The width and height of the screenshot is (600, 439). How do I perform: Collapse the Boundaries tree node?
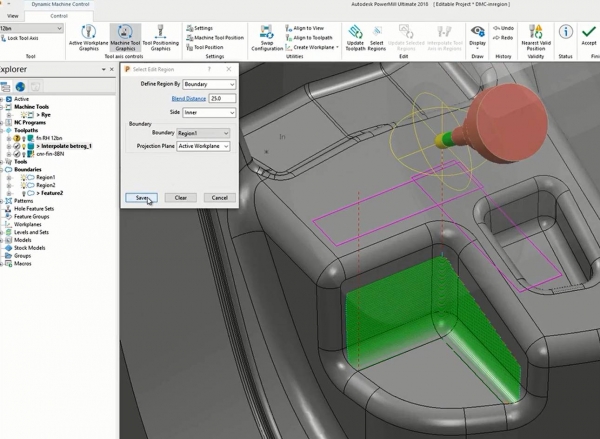pos(2,170)
